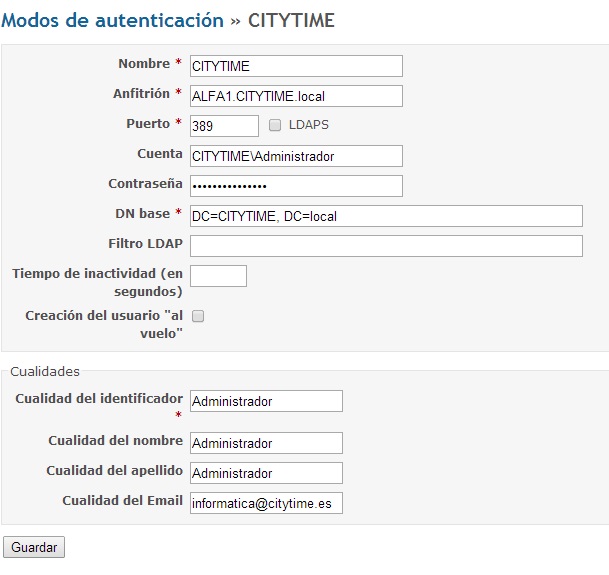Viewport: 609px width, 575px height.
Task: Click the Cualidad del Email field
Action: [x=266, y=503]
